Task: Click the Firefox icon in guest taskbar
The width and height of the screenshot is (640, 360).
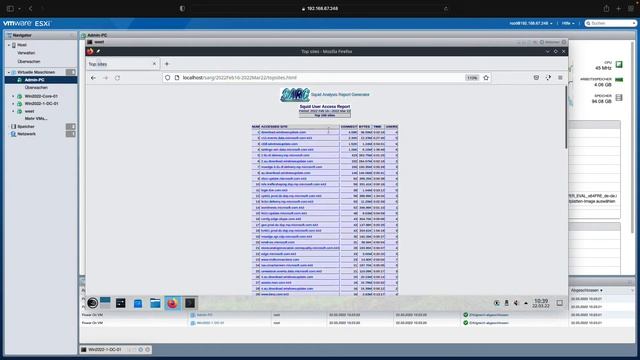Action: point(172,303)
